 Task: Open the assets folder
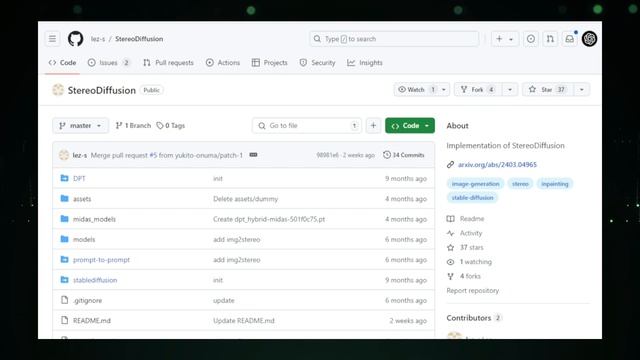click(82, 199)
